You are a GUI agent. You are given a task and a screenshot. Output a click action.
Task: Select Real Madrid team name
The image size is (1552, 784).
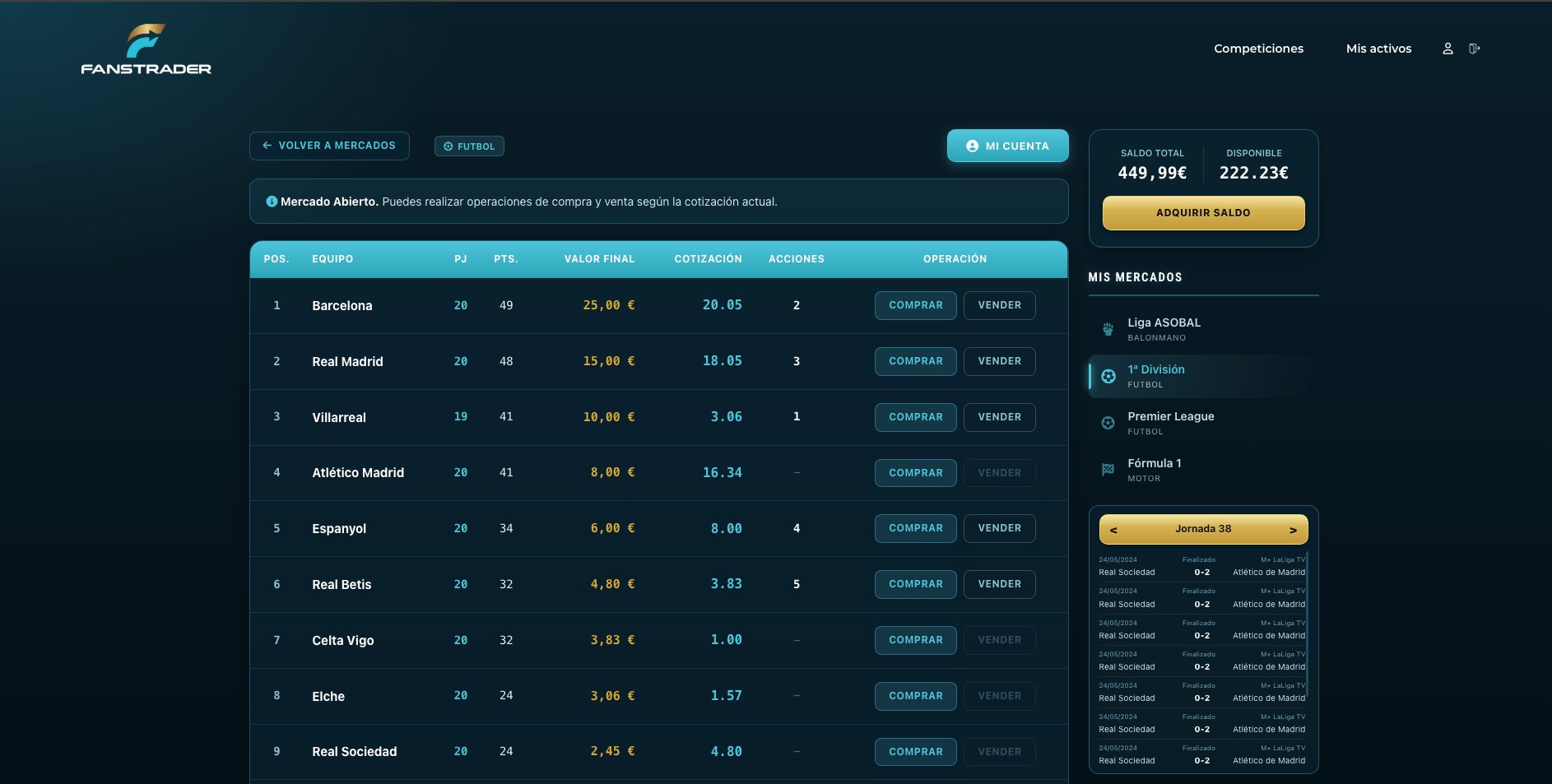(347, 361)
